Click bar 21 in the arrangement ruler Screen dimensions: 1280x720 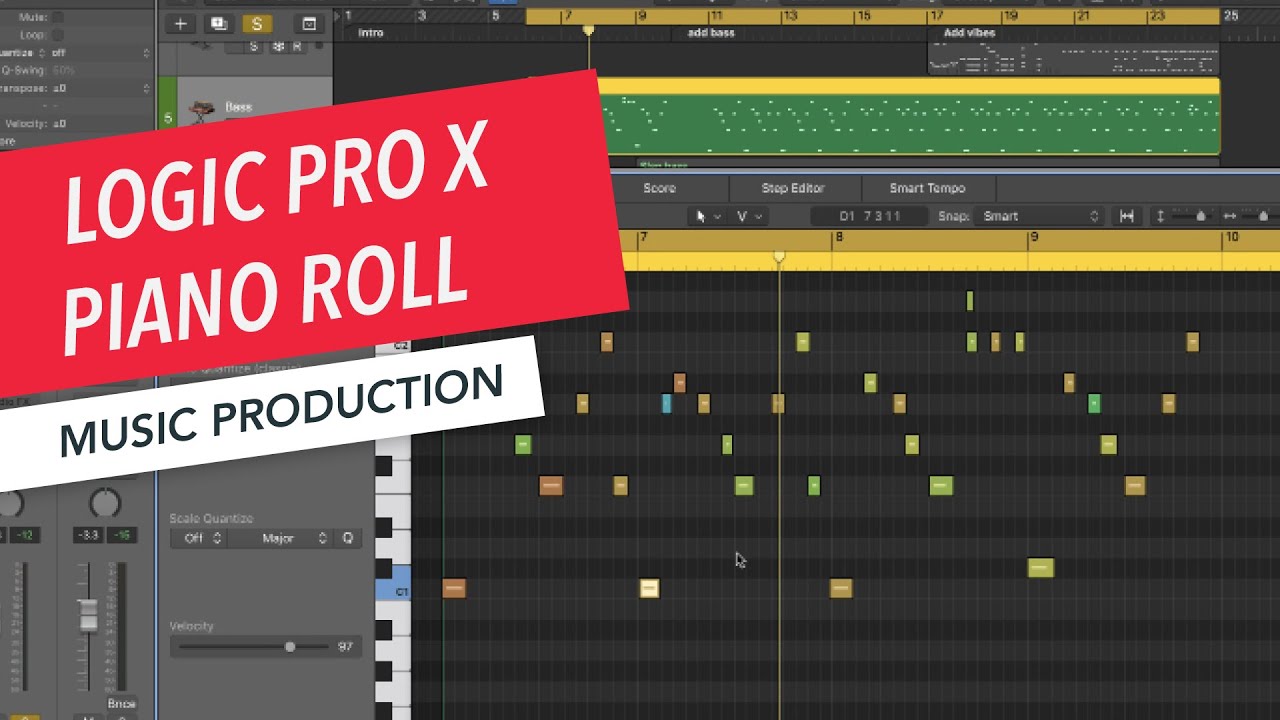1084,16
